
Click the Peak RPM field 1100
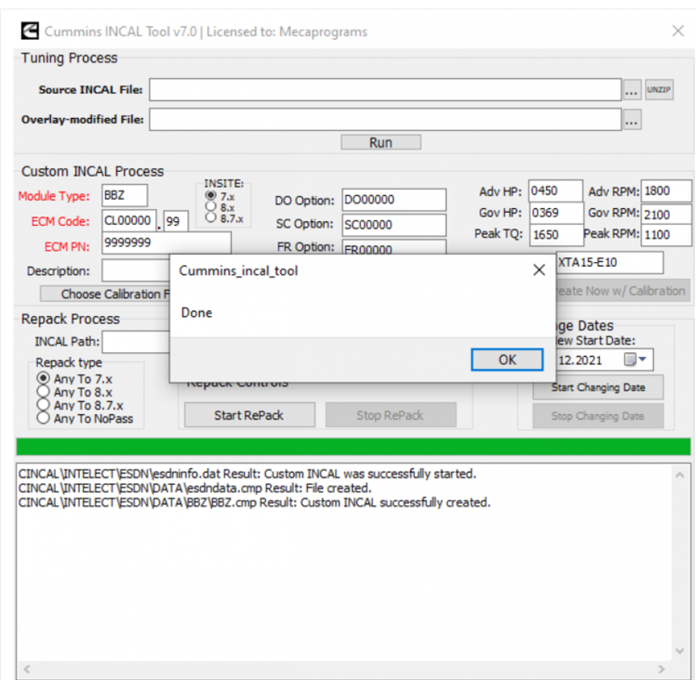tap(666, 235)
